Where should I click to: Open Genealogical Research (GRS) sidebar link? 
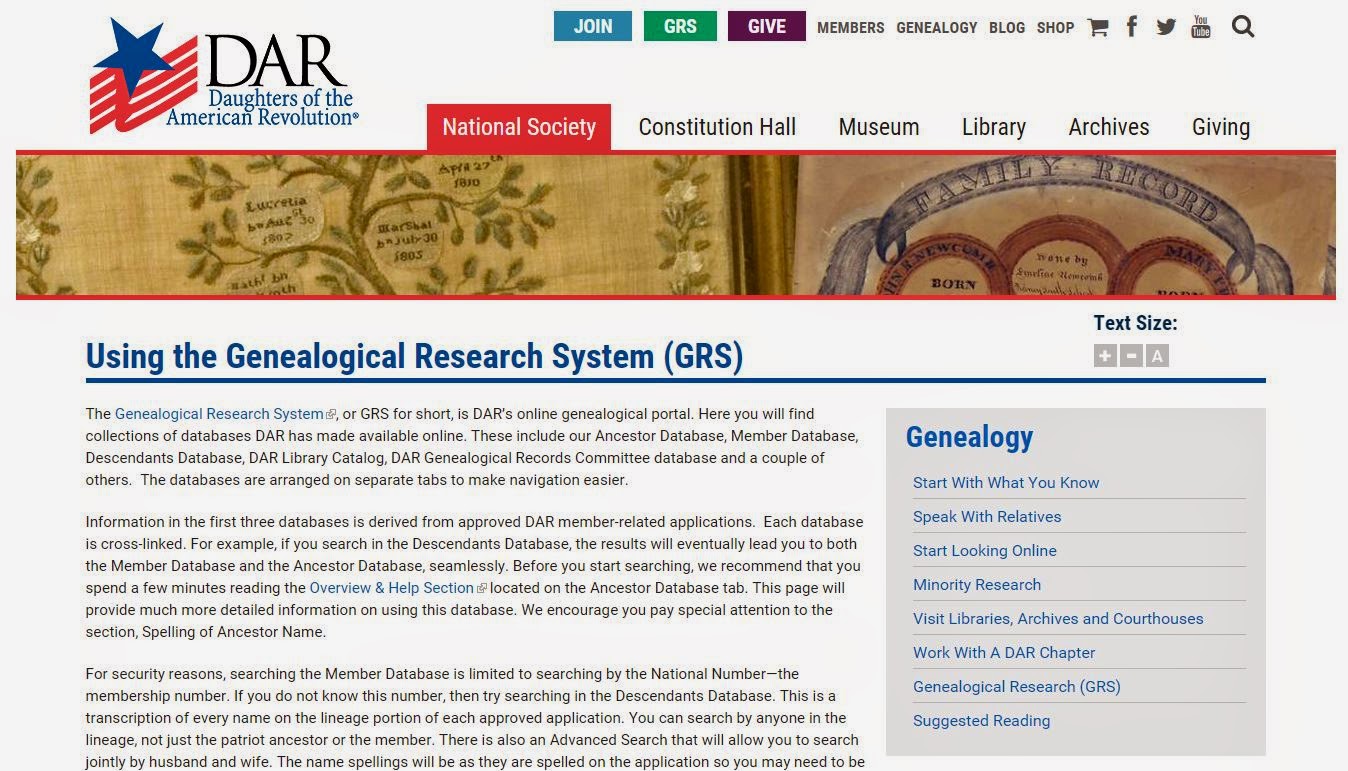pos(1017,686)
